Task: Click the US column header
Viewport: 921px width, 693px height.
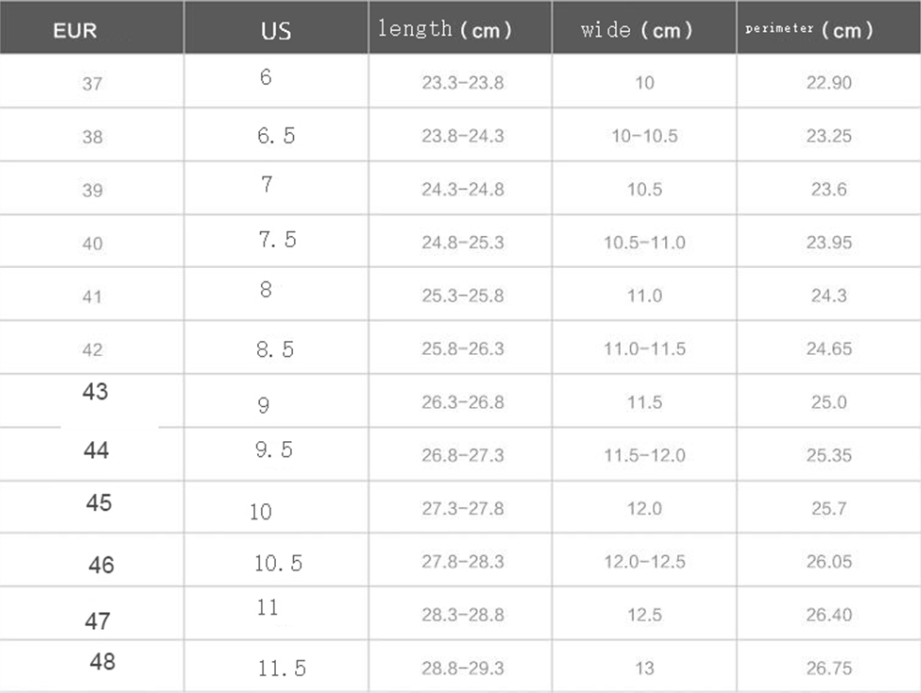Action: 276,30
